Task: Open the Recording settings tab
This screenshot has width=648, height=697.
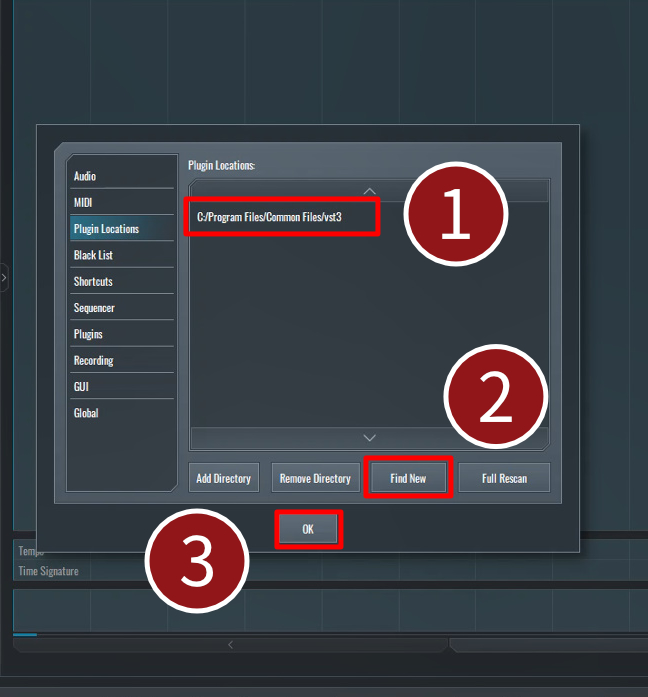Action: (93, 360)
